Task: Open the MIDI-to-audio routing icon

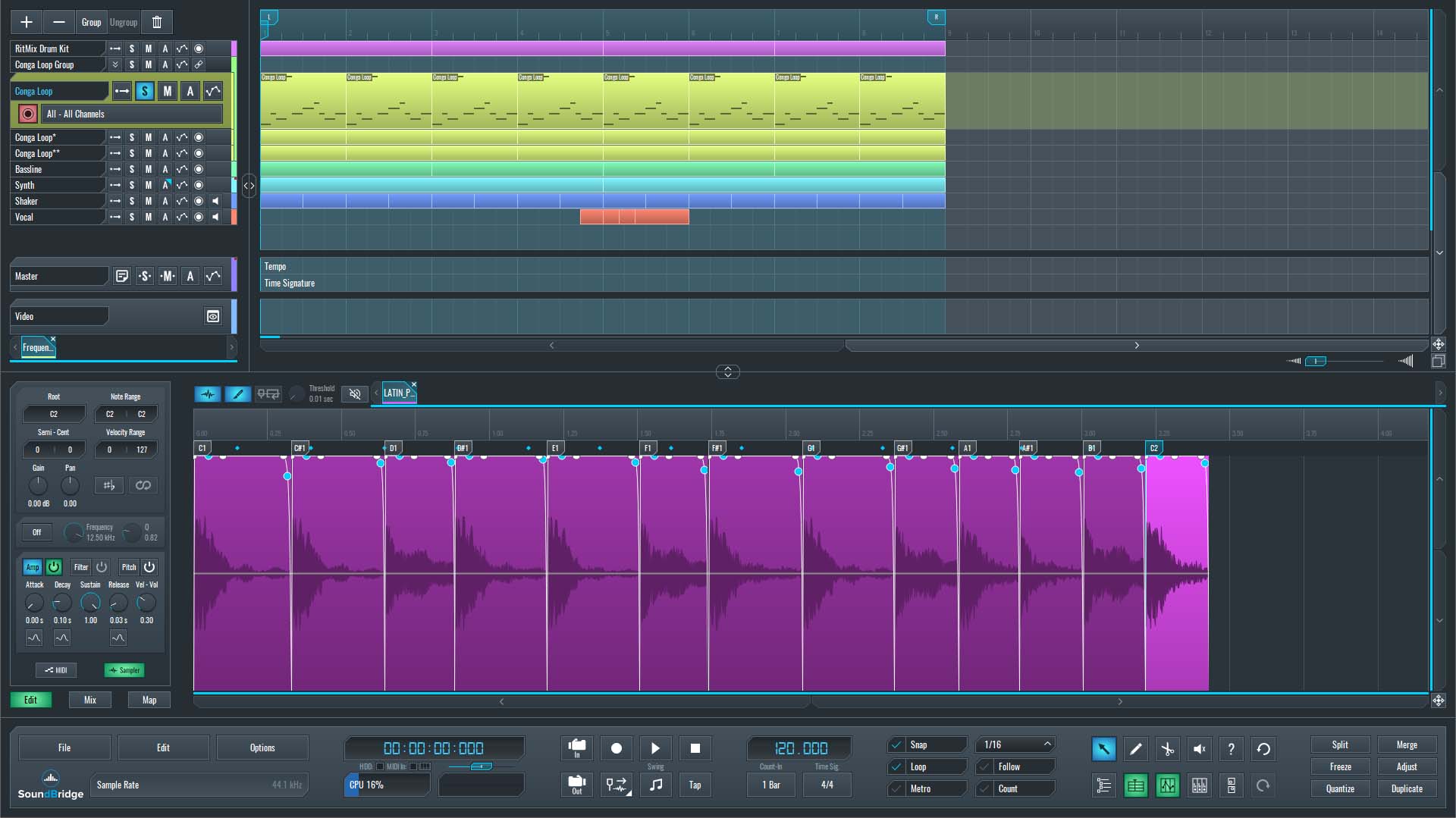Action: (x=616, y=785)
